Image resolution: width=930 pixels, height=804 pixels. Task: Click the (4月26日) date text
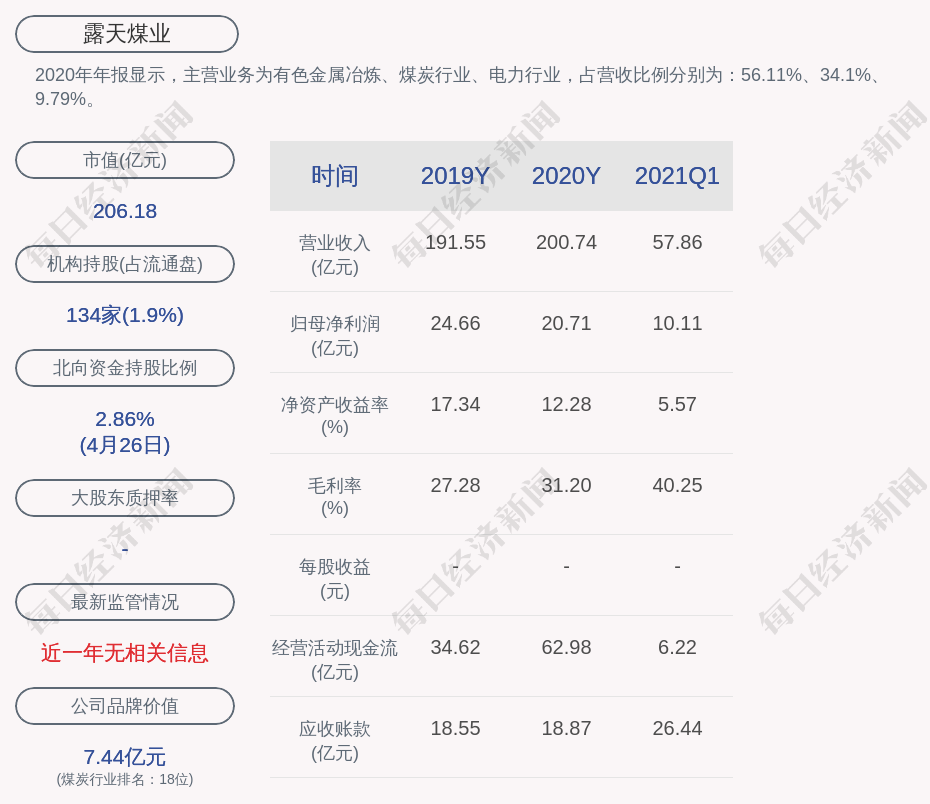[125, 445]
